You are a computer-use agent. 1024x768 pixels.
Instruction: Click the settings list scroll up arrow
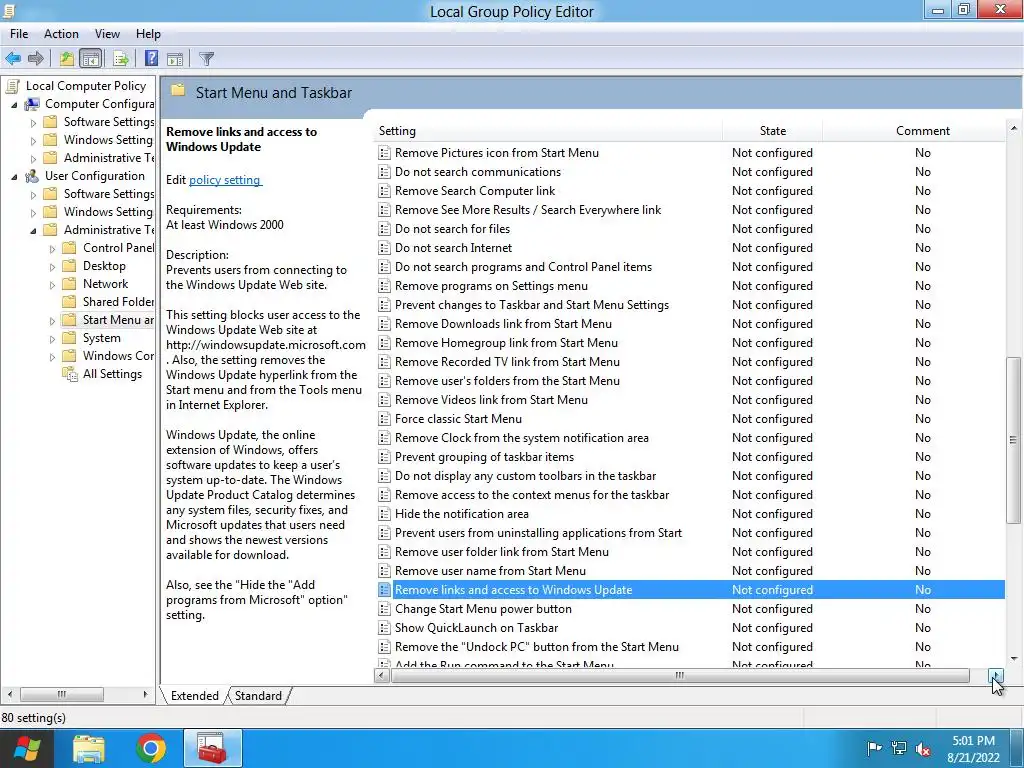pyautogui.click(x=1013, y=129)
